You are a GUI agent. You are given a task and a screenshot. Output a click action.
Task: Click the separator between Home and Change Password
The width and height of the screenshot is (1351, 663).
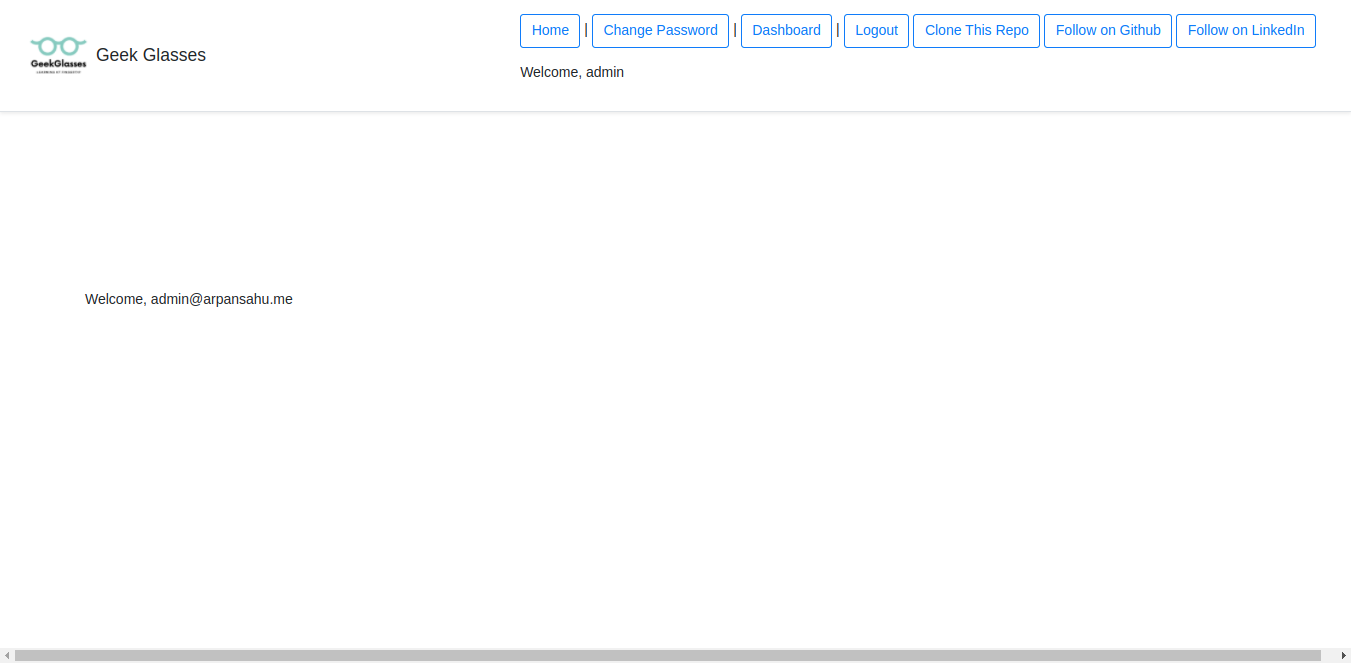[586, 30]
